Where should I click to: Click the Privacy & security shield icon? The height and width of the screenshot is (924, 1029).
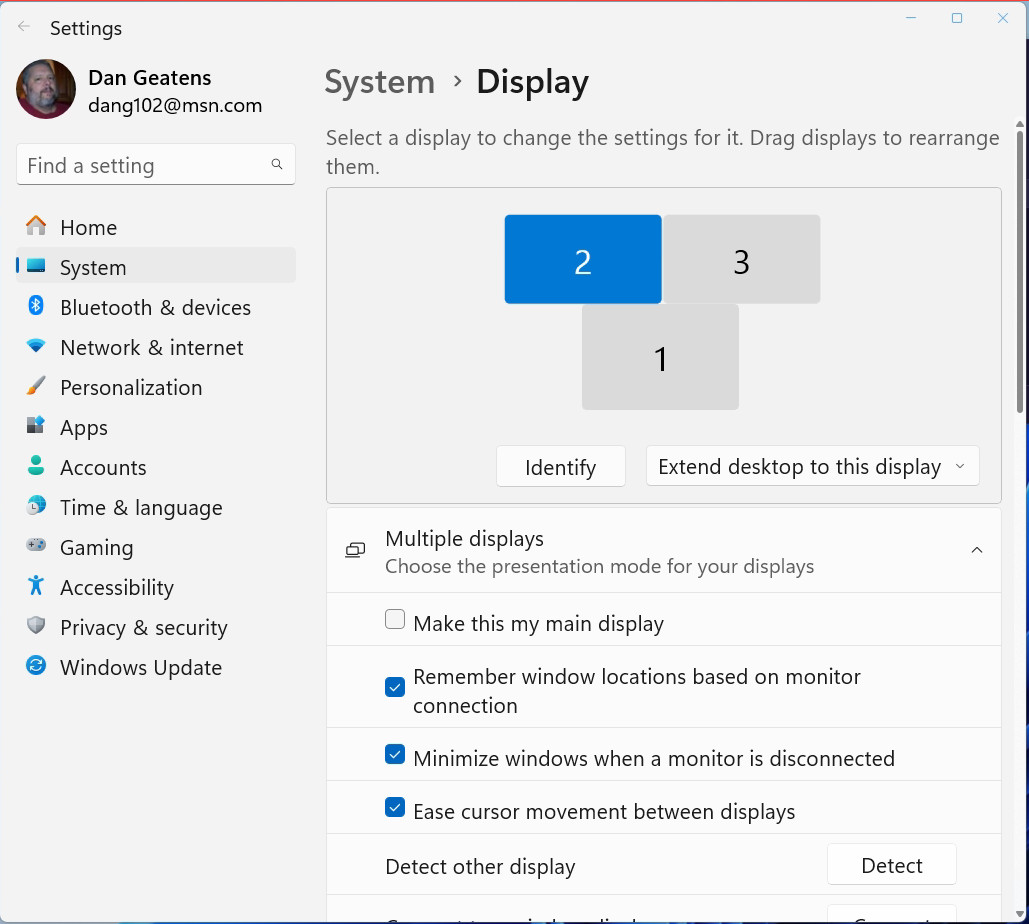click(36, 627)
